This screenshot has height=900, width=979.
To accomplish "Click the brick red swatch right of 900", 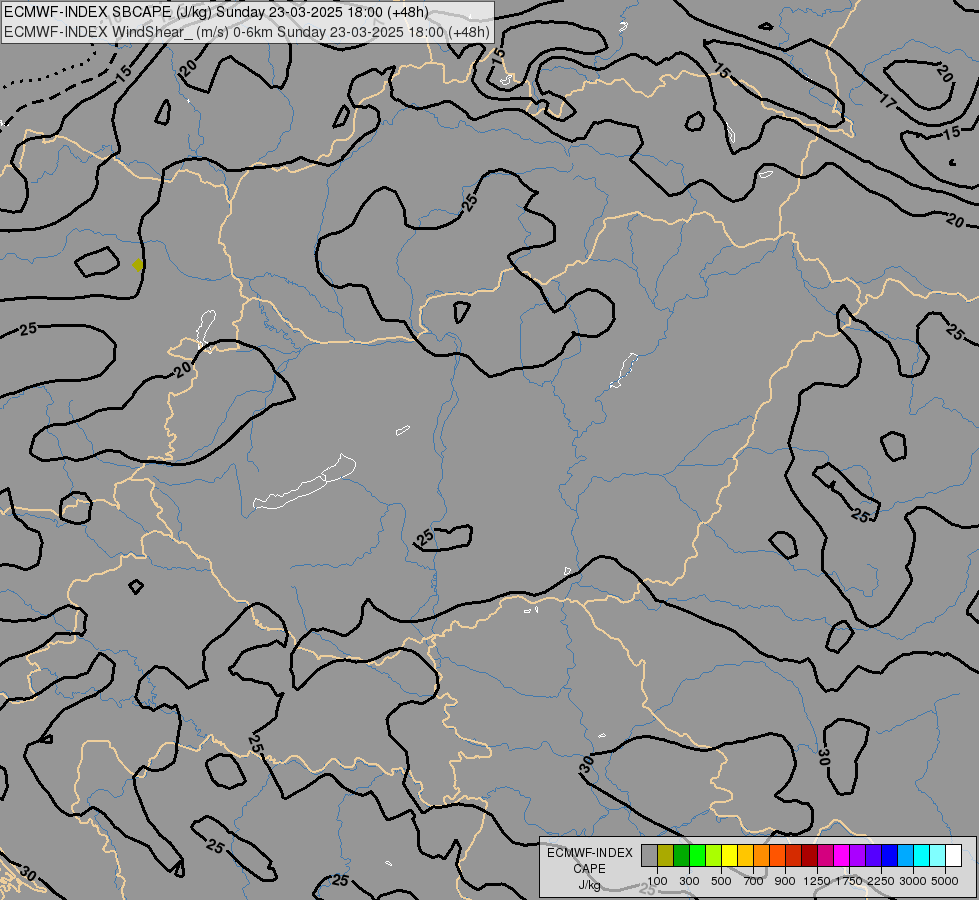I will [793, 855].
